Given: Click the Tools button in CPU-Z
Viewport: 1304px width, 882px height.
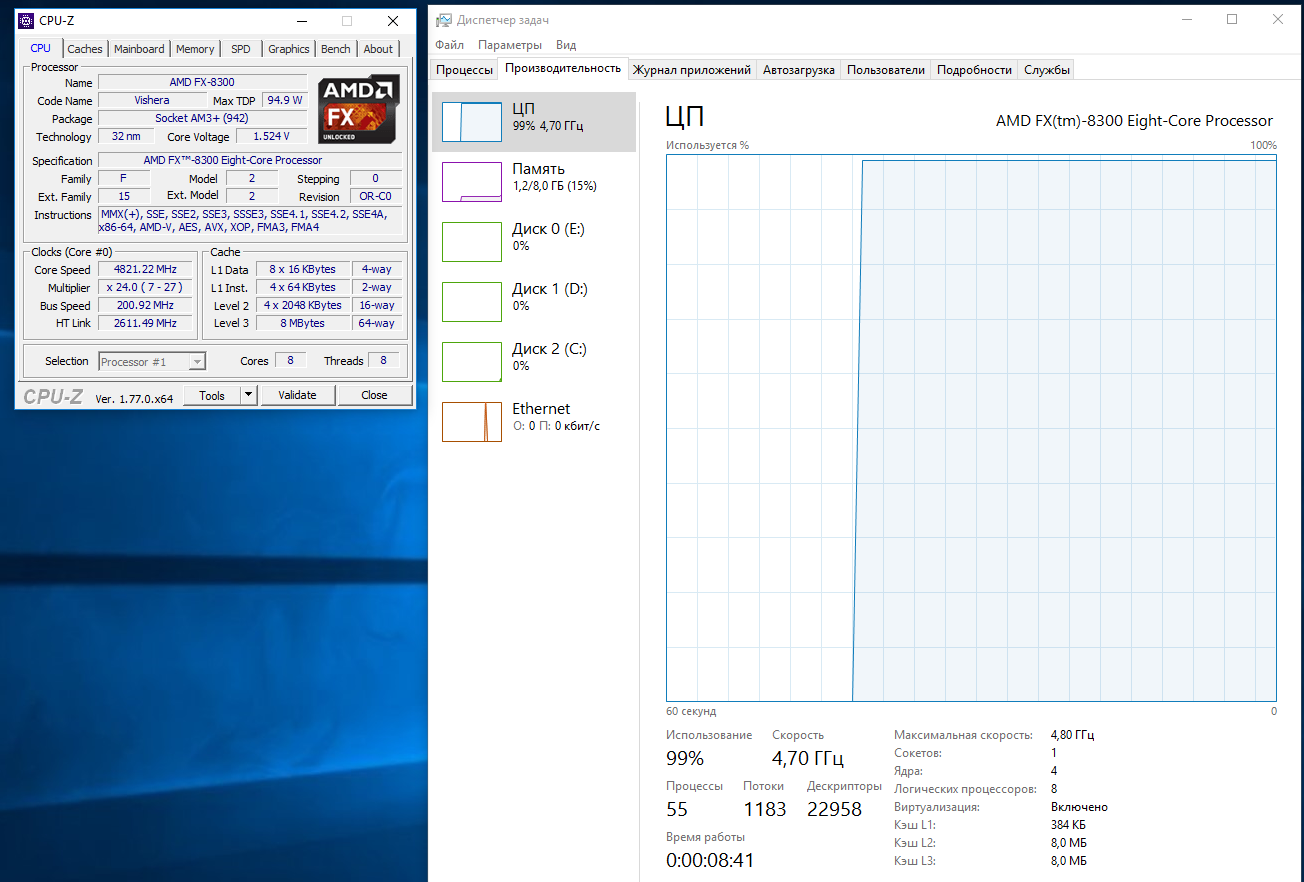Looking at the screenshot, I should (212, 395).
